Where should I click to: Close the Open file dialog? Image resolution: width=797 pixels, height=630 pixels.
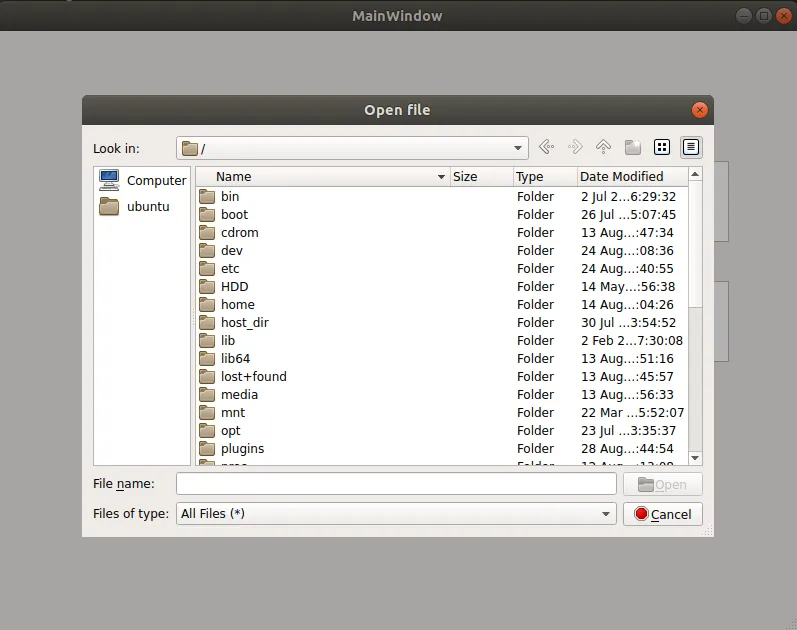point(700,110)
